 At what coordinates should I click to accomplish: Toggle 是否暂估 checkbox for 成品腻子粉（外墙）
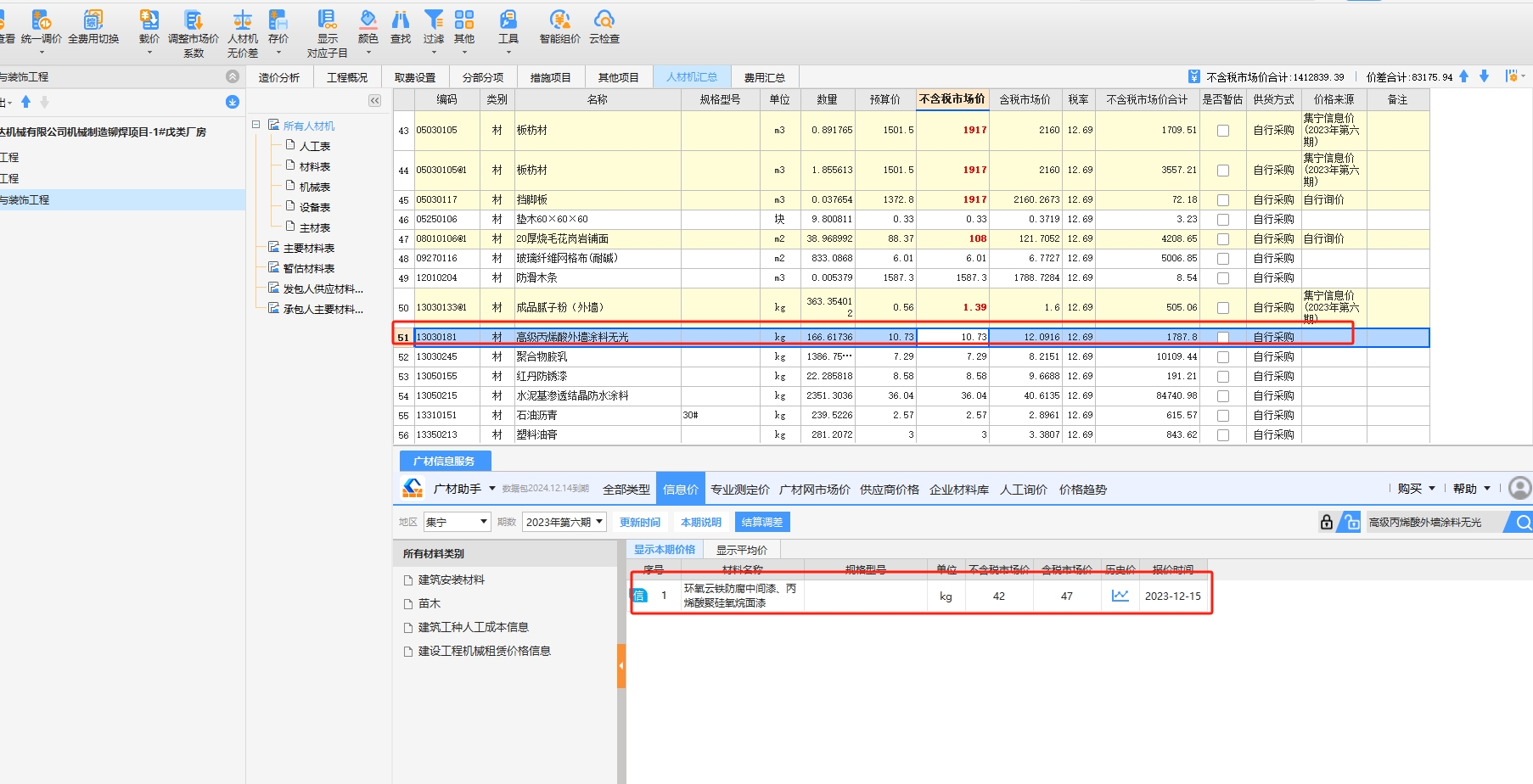pyautogui.click(x=1223, y=308)
